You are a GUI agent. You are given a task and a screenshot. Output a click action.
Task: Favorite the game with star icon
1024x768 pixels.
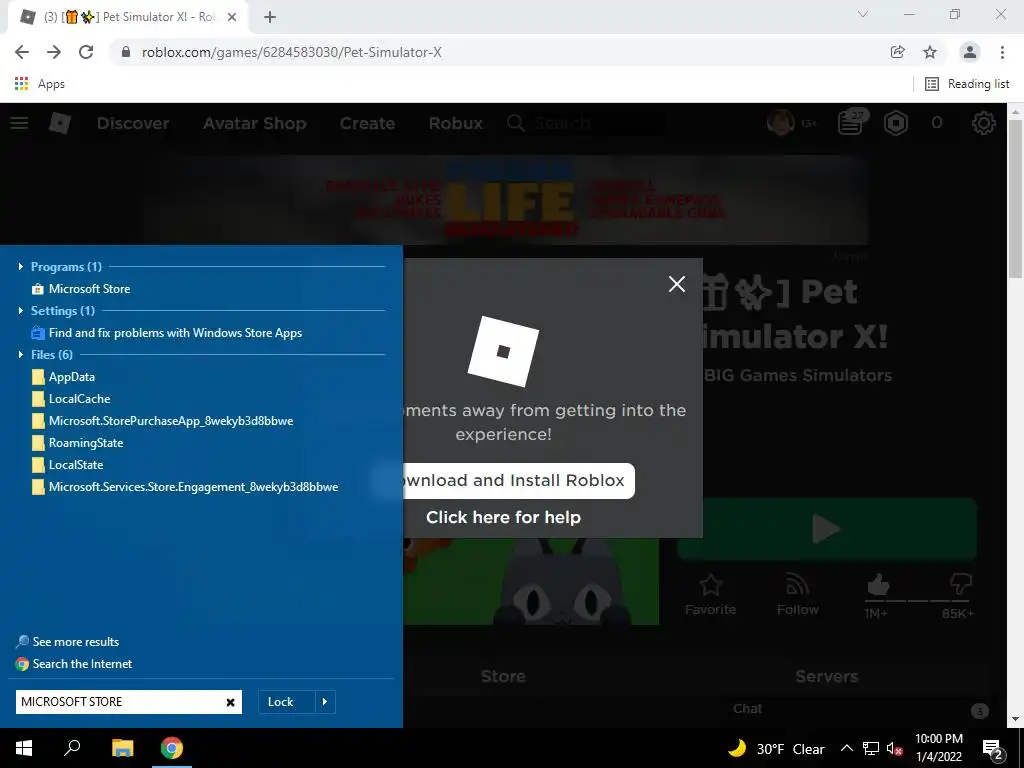pos(711,595)
